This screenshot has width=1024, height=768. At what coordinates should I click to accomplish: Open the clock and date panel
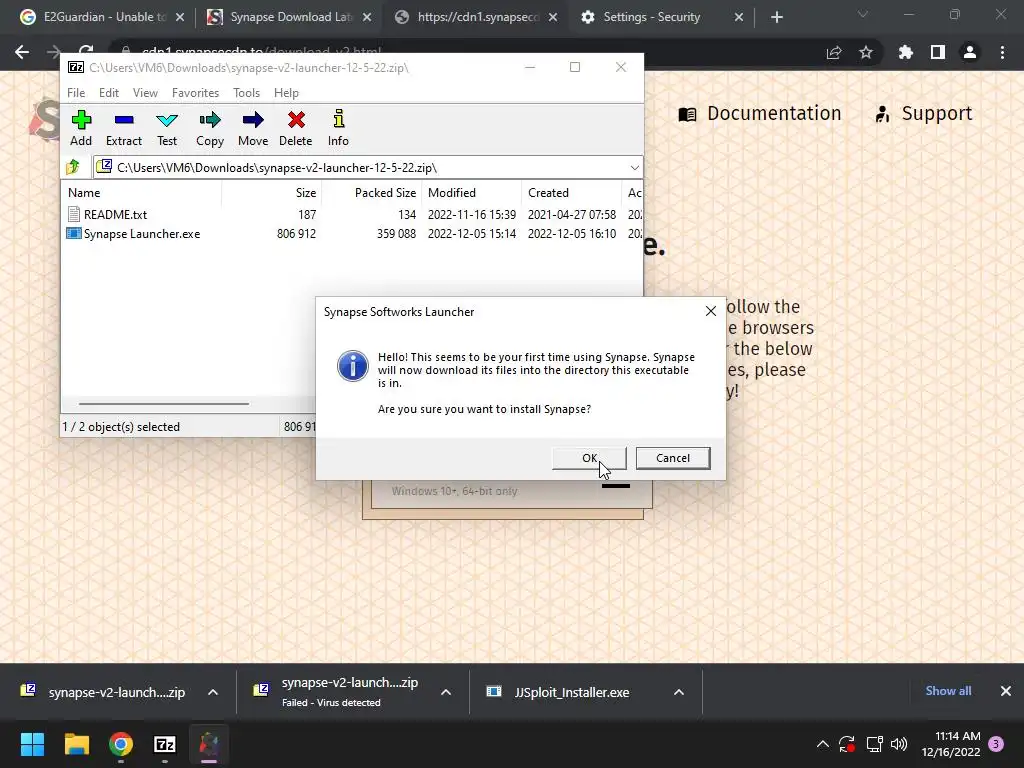point(951,744)
